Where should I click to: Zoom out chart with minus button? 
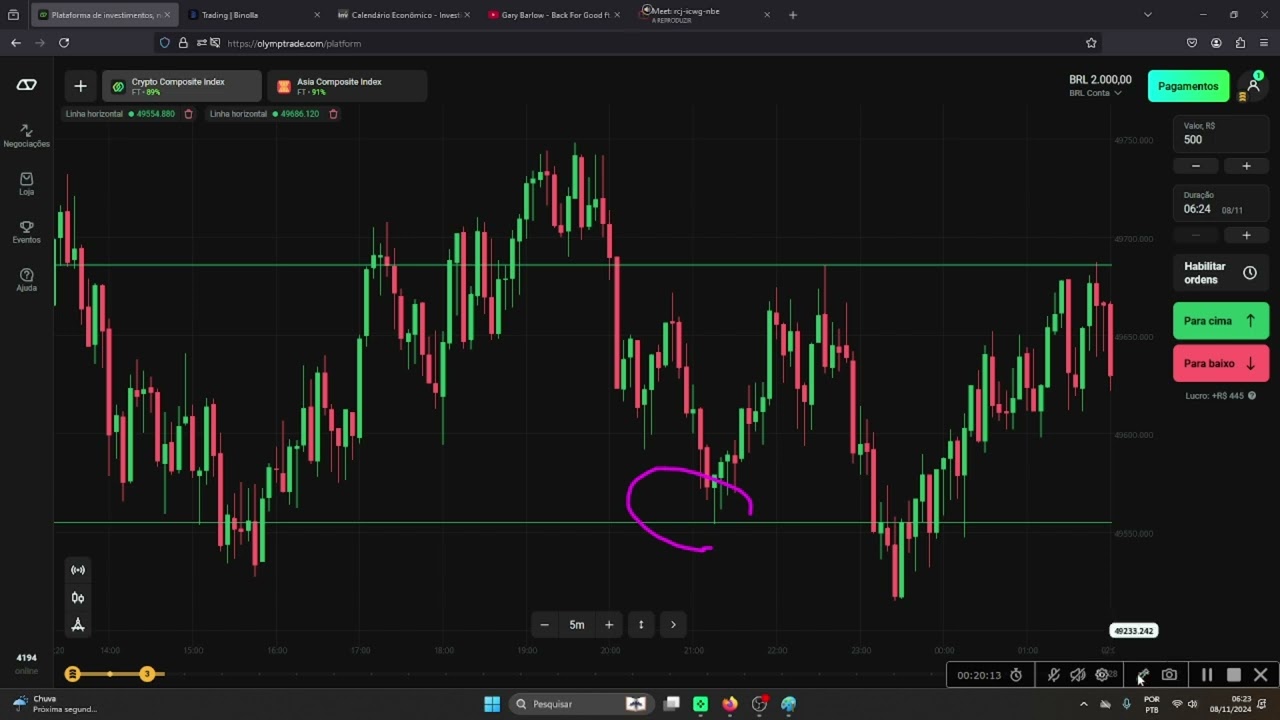[x=545, y=625]
